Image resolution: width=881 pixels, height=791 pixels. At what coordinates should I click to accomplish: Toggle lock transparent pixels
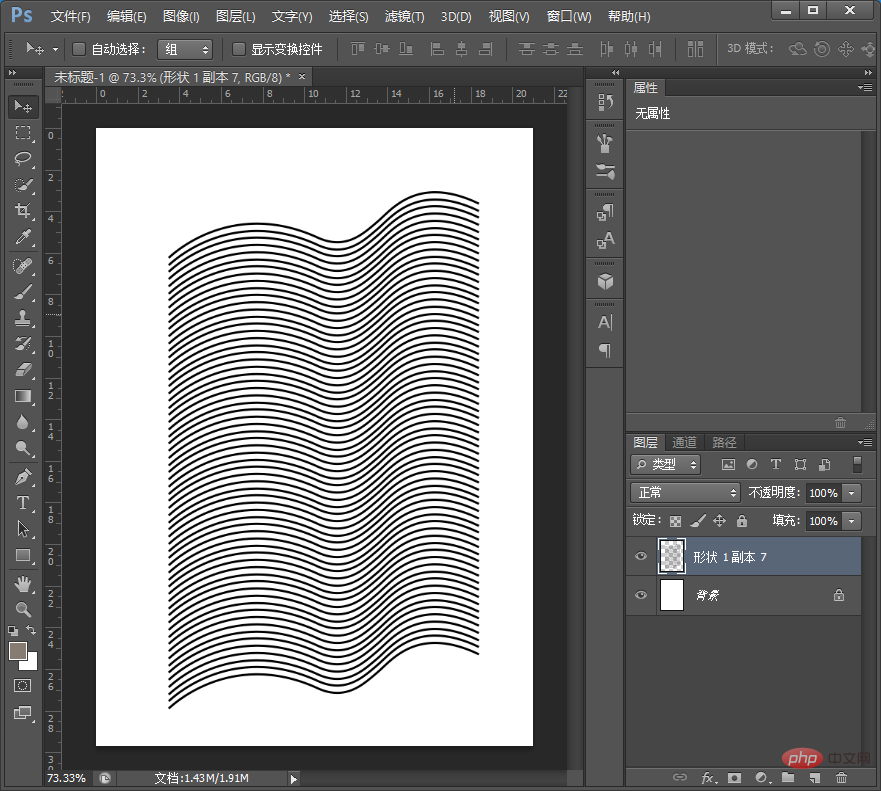[675, 521]
